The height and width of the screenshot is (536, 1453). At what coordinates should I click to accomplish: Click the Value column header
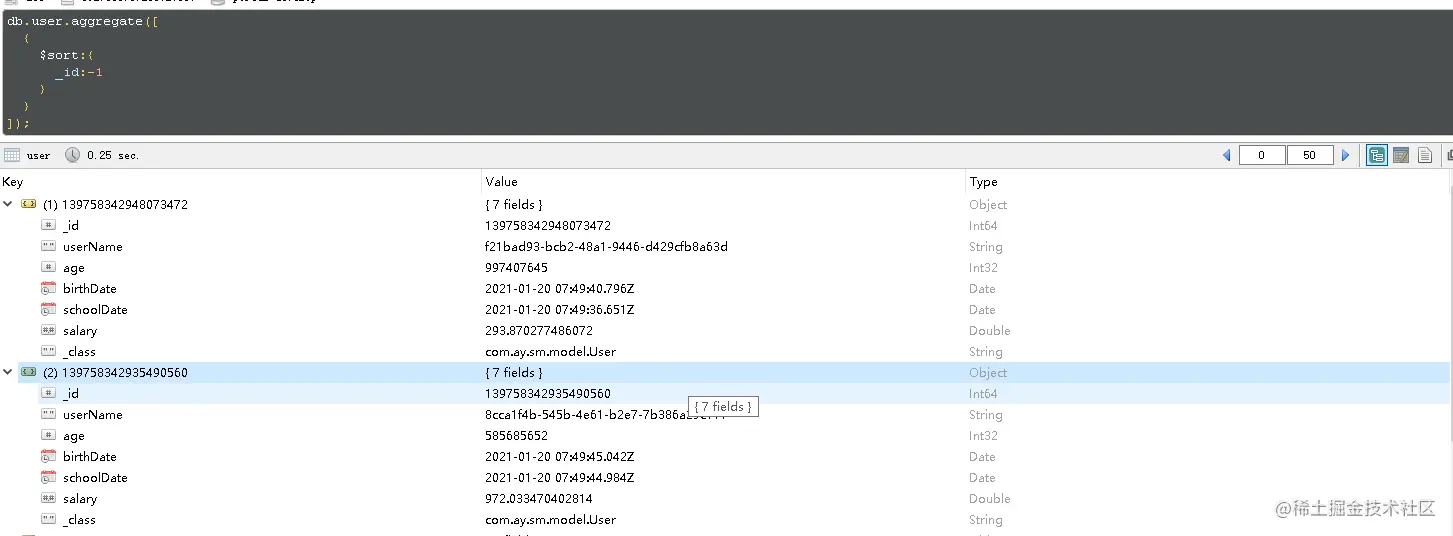501,182
